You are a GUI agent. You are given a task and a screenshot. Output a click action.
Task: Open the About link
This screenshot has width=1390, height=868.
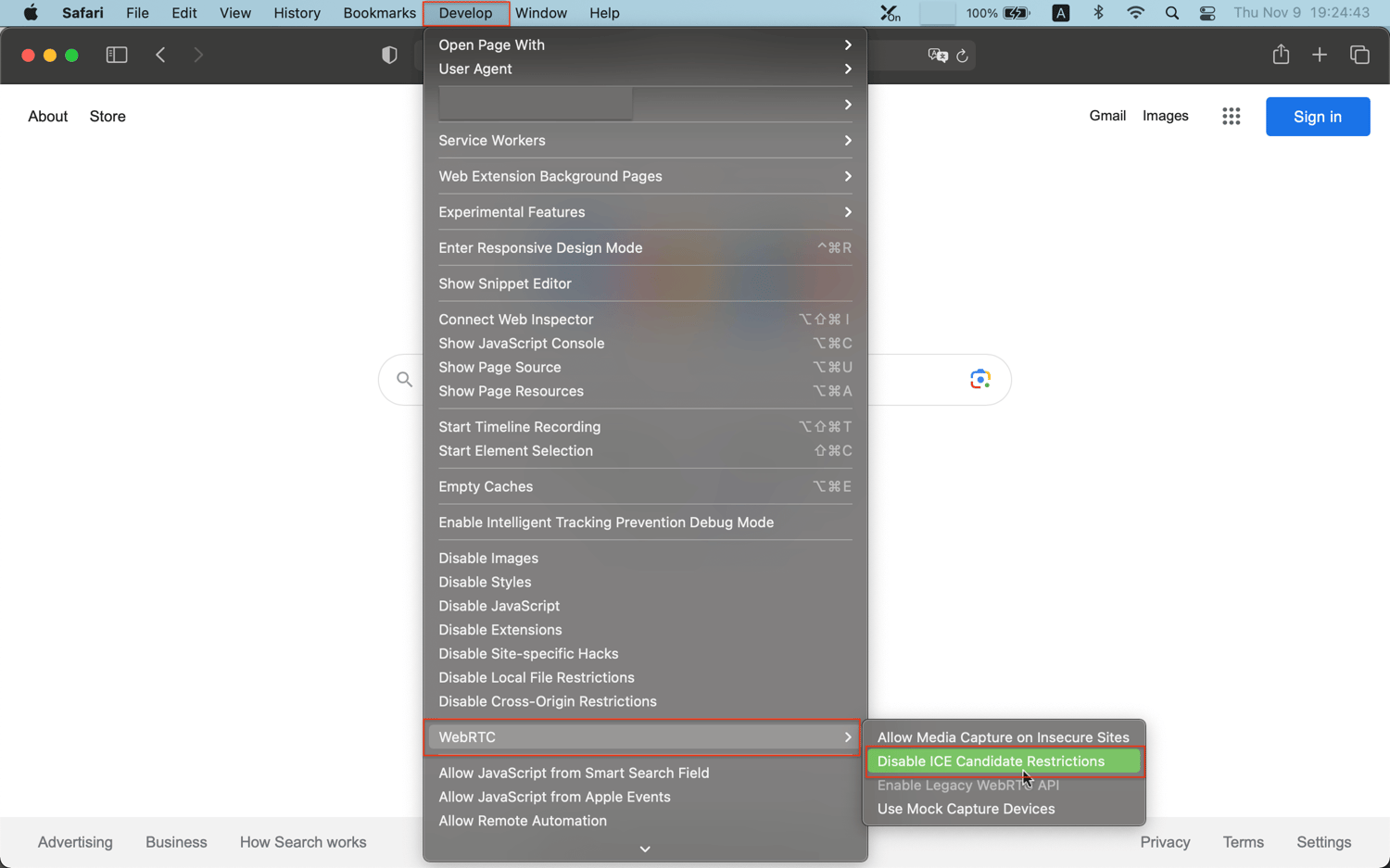[x=47, y=117]
